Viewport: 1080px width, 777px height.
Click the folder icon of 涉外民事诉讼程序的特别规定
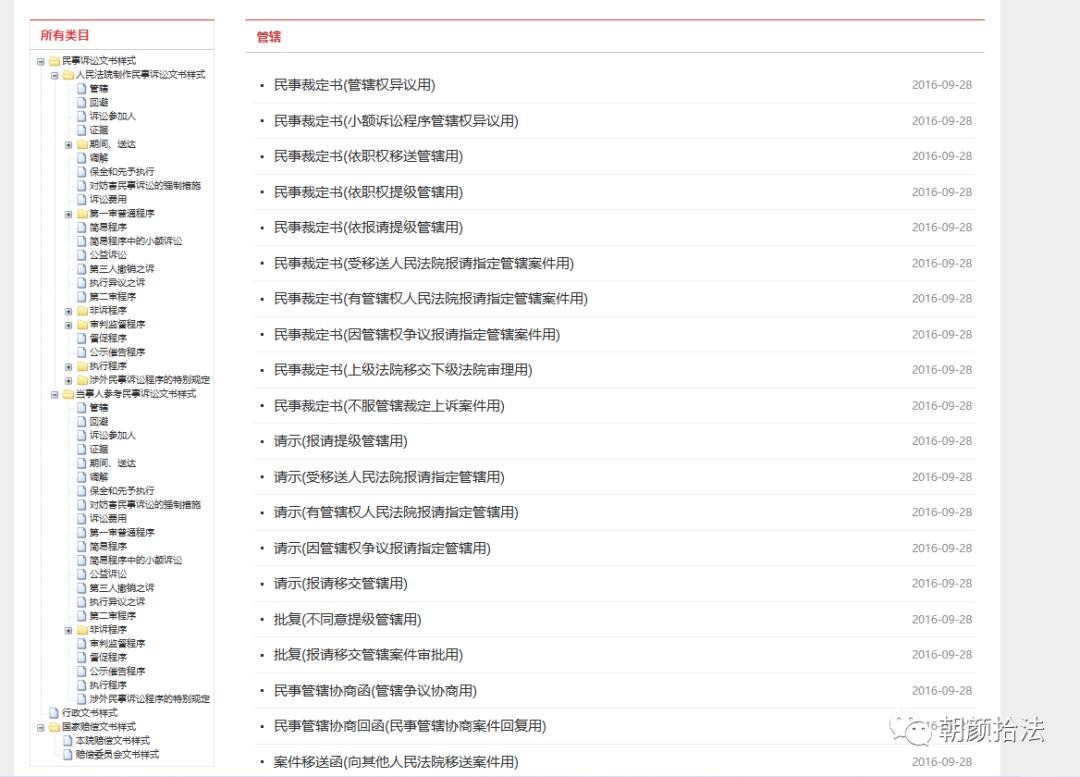(82, 380)
